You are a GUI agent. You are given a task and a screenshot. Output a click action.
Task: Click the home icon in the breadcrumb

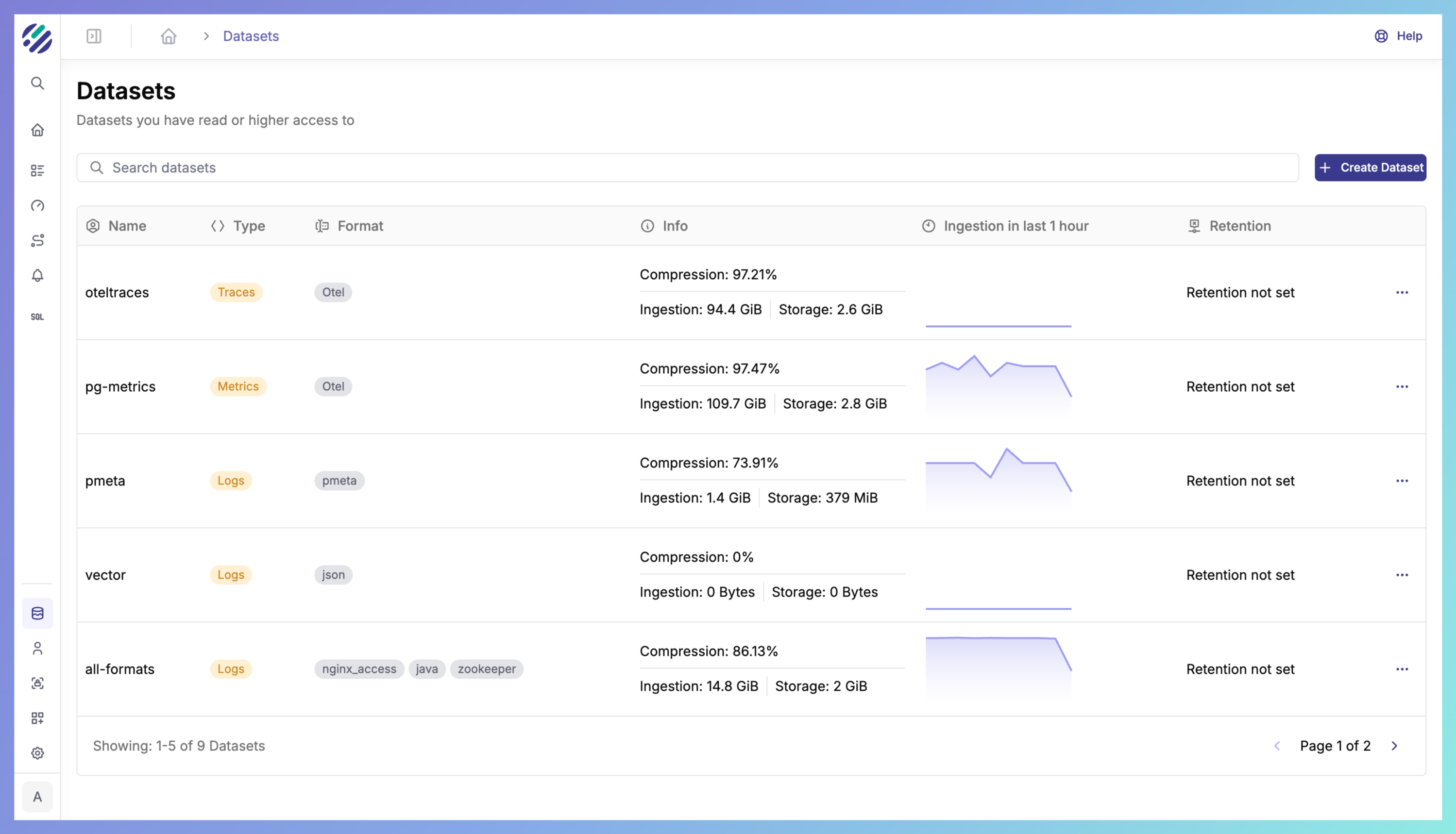[x=169, y=36]
